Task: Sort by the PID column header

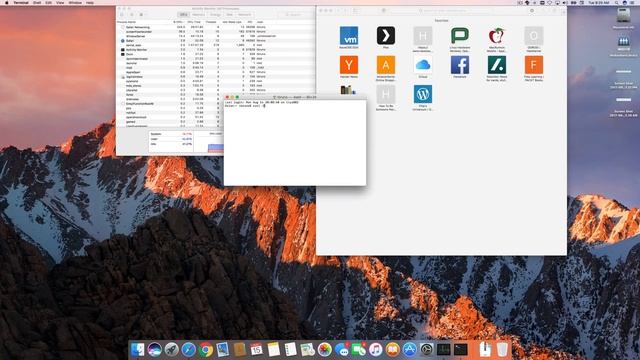Action: pos(250,22)
